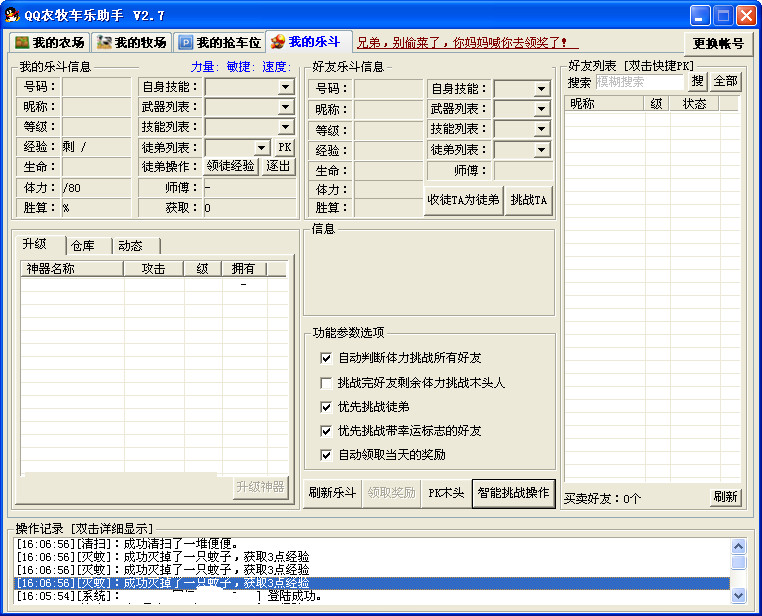Minimize the QQ农牧车乐助手 window

(x=699, y=16)
